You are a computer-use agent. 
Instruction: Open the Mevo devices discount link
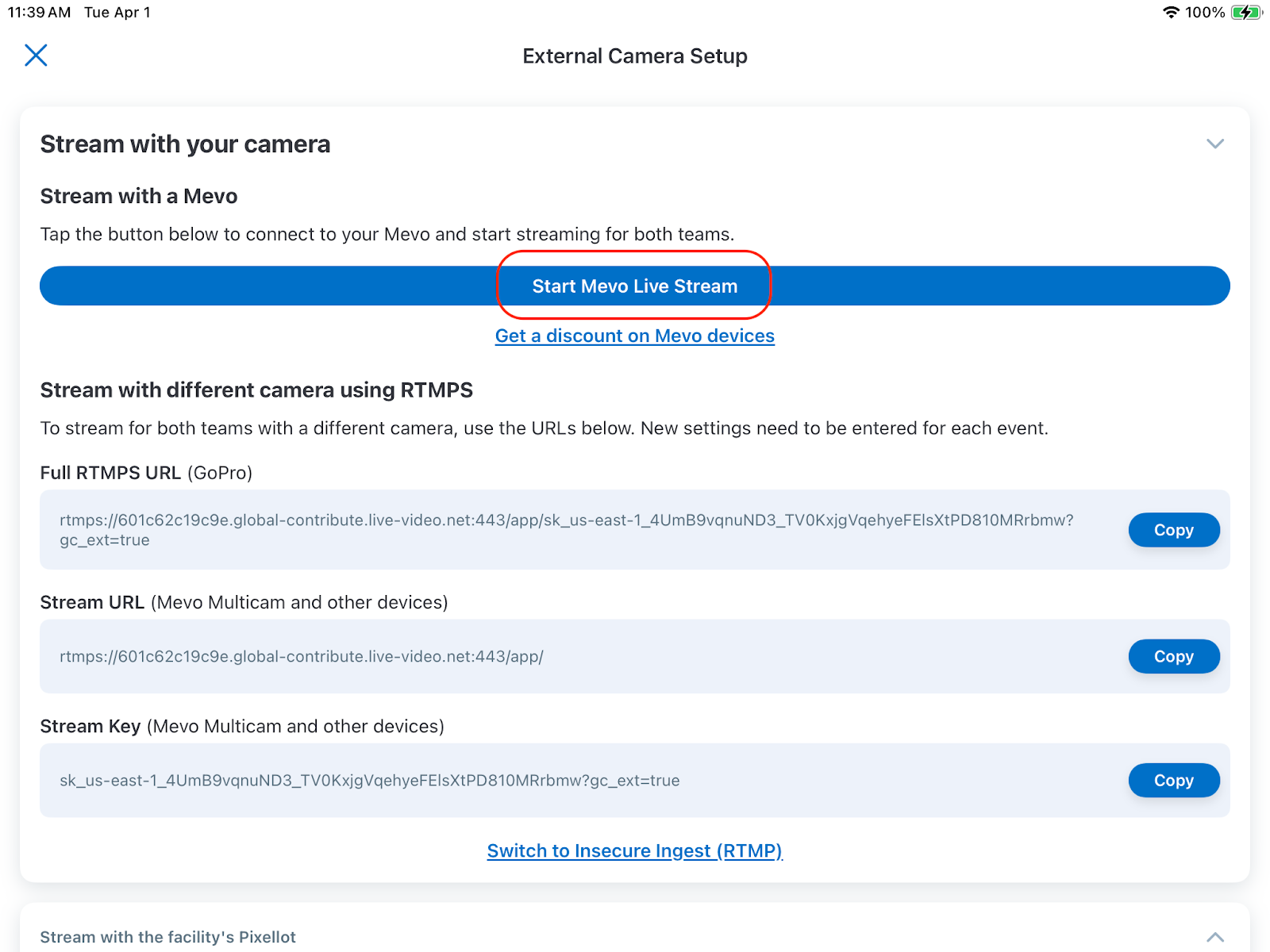coord(634,336)
